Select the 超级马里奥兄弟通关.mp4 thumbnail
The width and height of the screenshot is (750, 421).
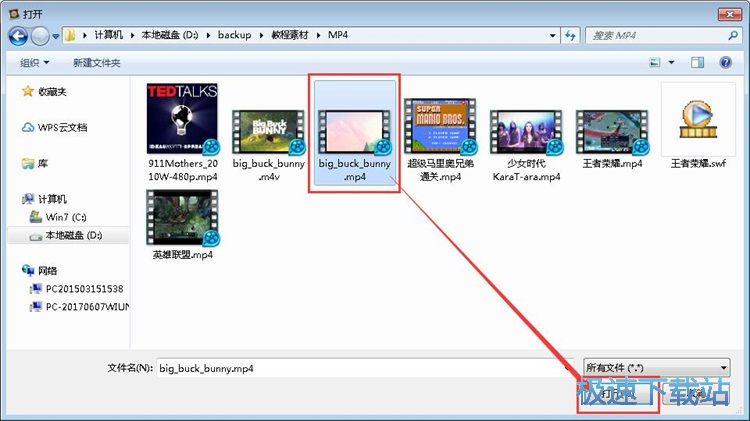click(440, 126)
